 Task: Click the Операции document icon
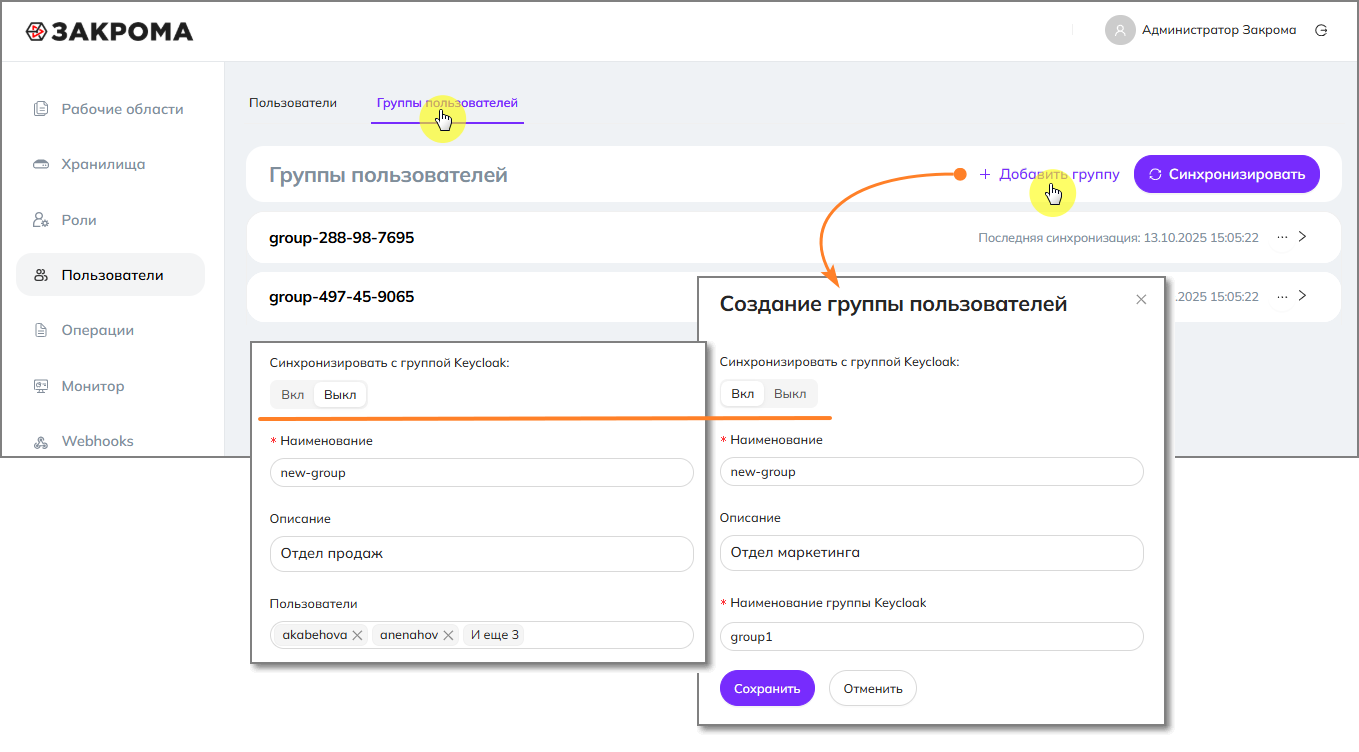click(x=41, y=330)
